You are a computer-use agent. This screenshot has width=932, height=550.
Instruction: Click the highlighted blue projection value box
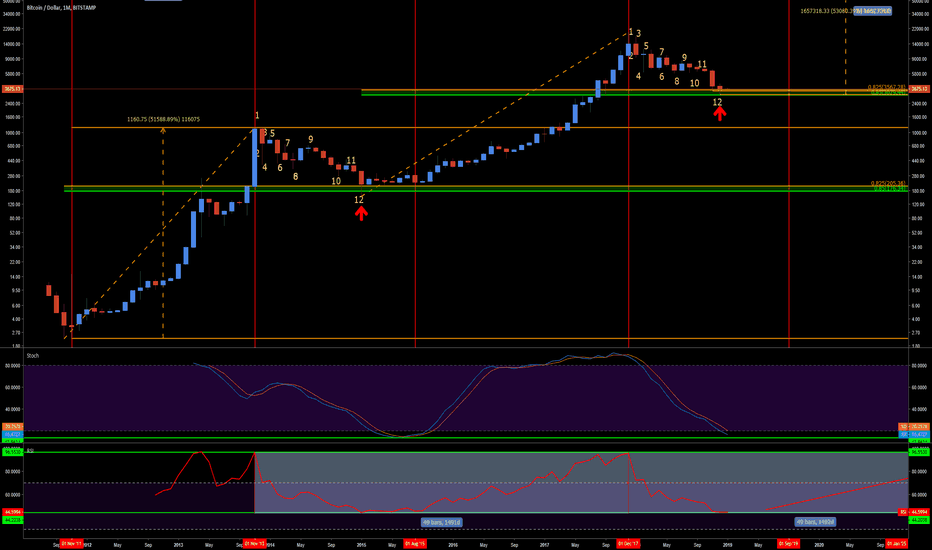pyautogui.click(x=873, y=11)
